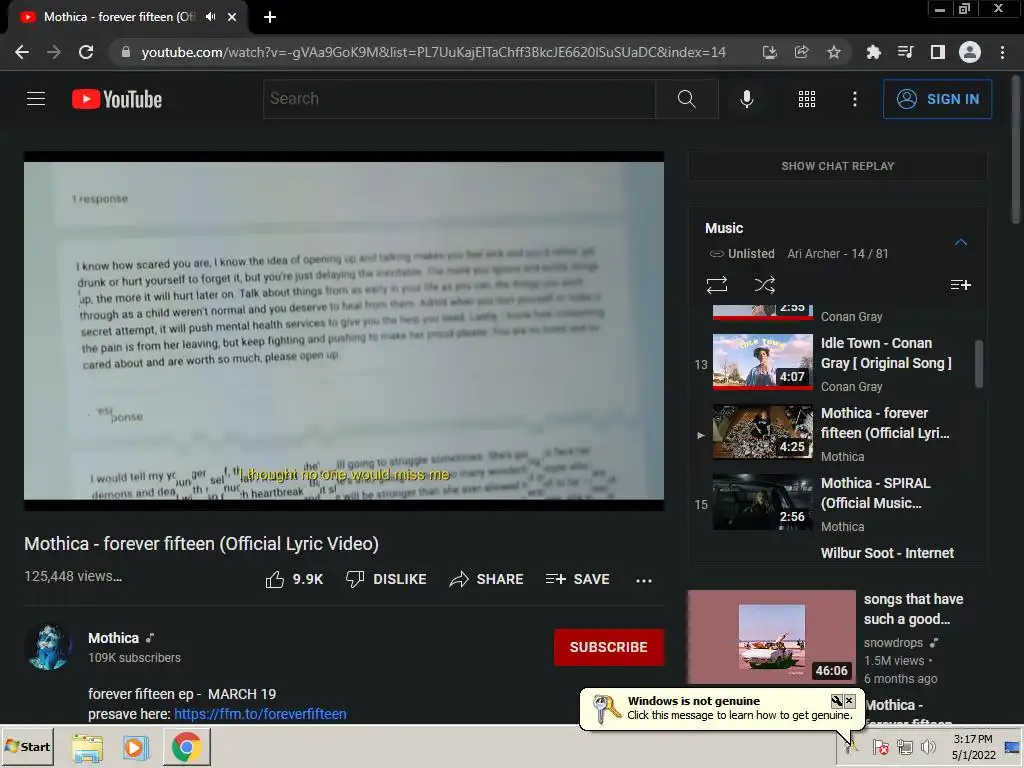1024x768 pixels.
Task: Click SAVE to add to playlist
Action: (x=578, y=579)
